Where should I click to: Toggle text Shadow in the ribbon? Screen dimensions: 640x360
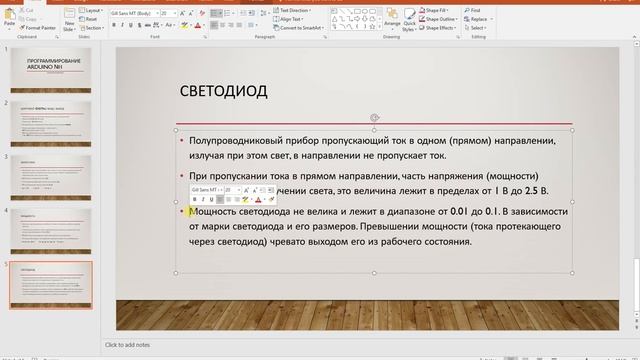(x=139, y=25)
